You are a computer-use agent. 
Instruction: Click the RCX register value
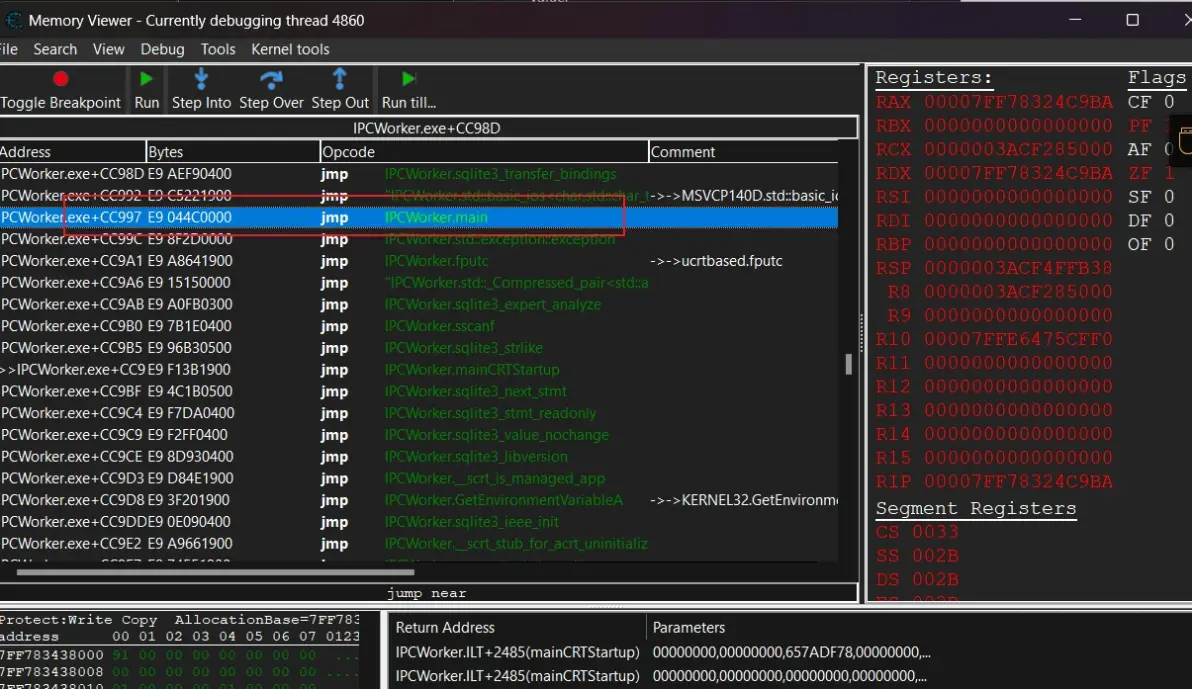pyautogui.click(x=1018, y=149)
